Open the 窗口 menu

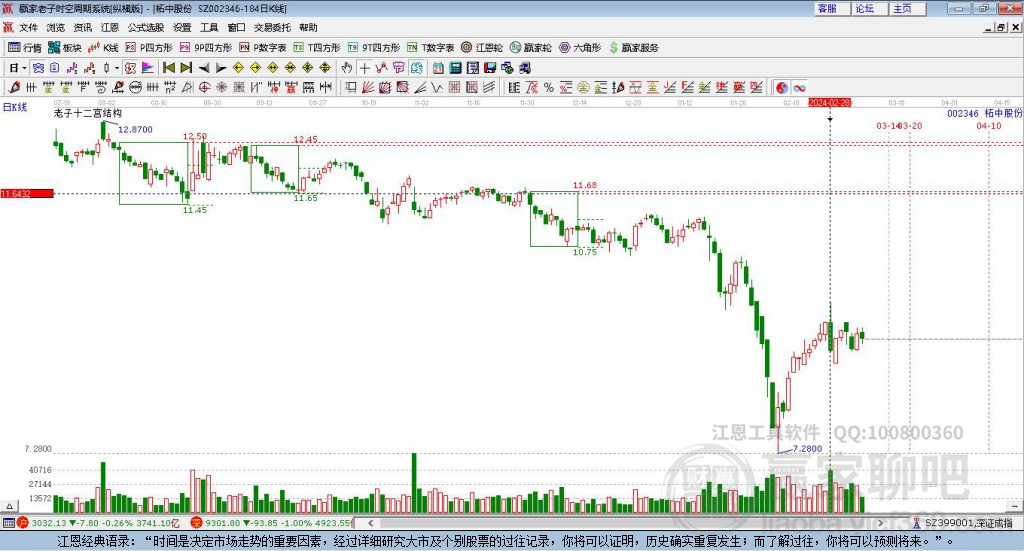click(x=236, y=27)
